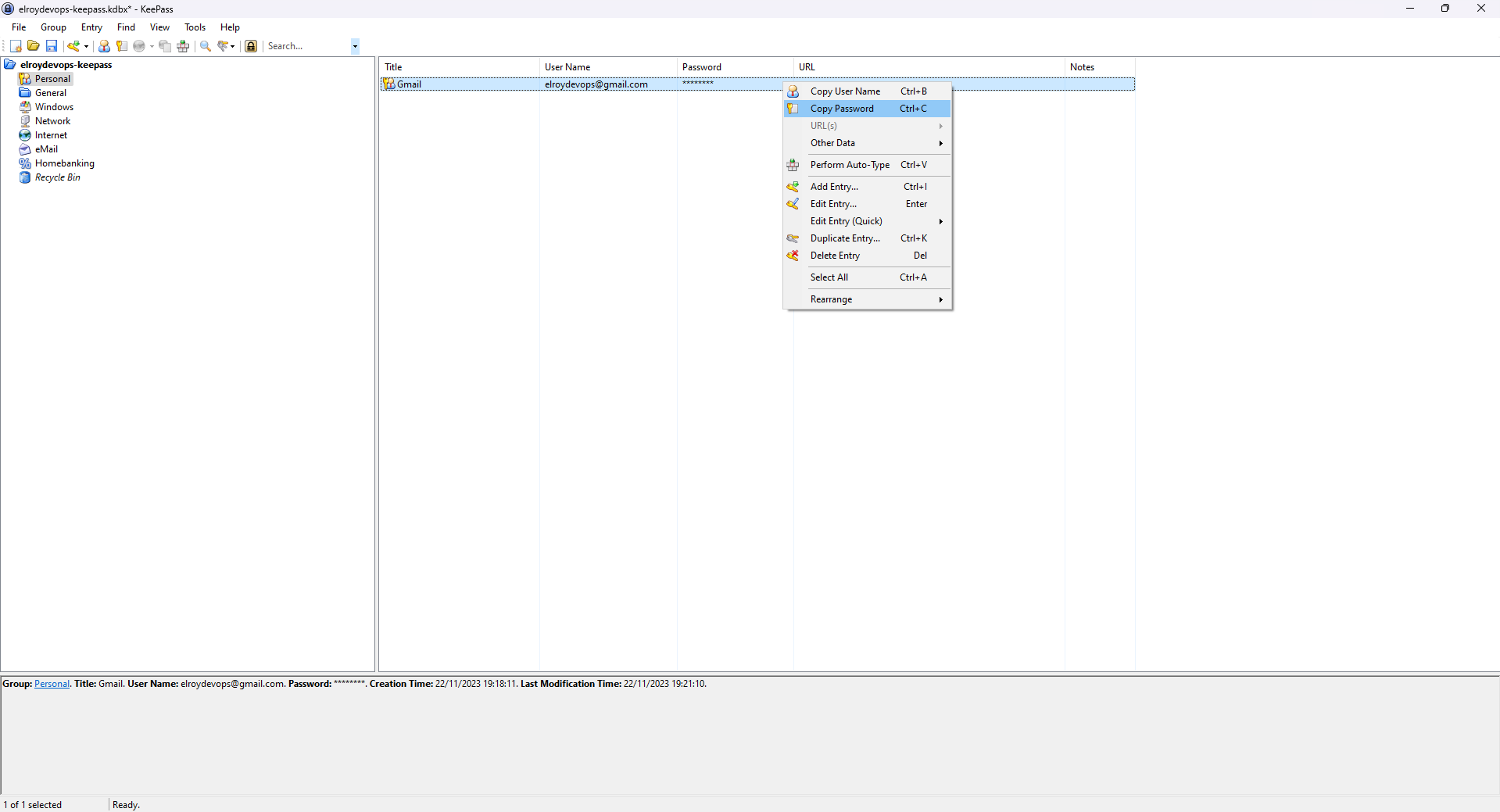Select the Network group
This screenshot has height=812, width=1500.
click(52, 121)
